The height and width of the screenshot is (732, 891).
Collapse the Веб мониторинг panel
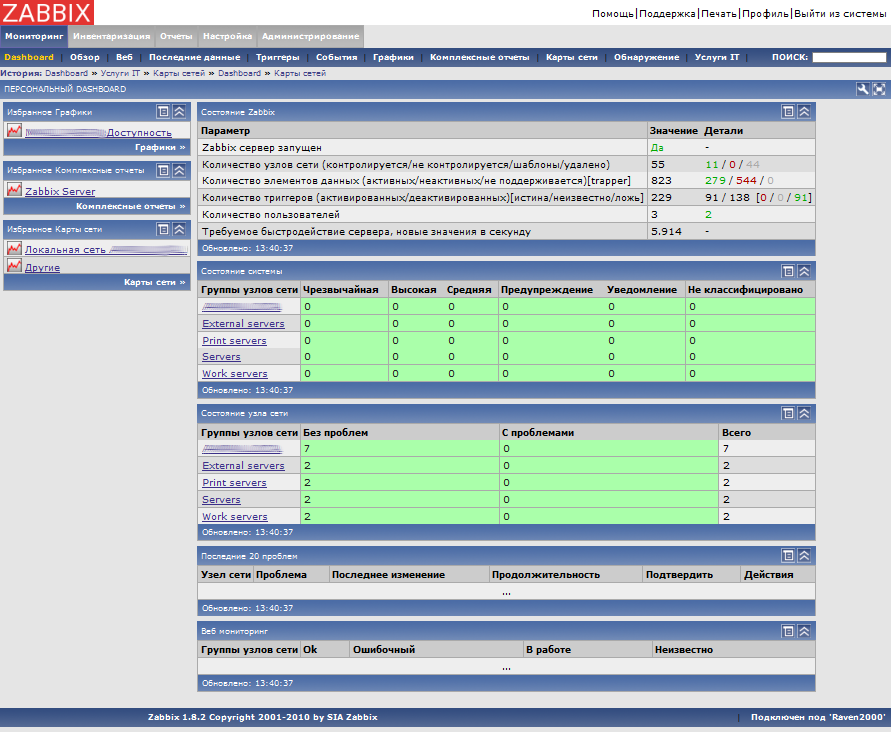tap(804, 631)
